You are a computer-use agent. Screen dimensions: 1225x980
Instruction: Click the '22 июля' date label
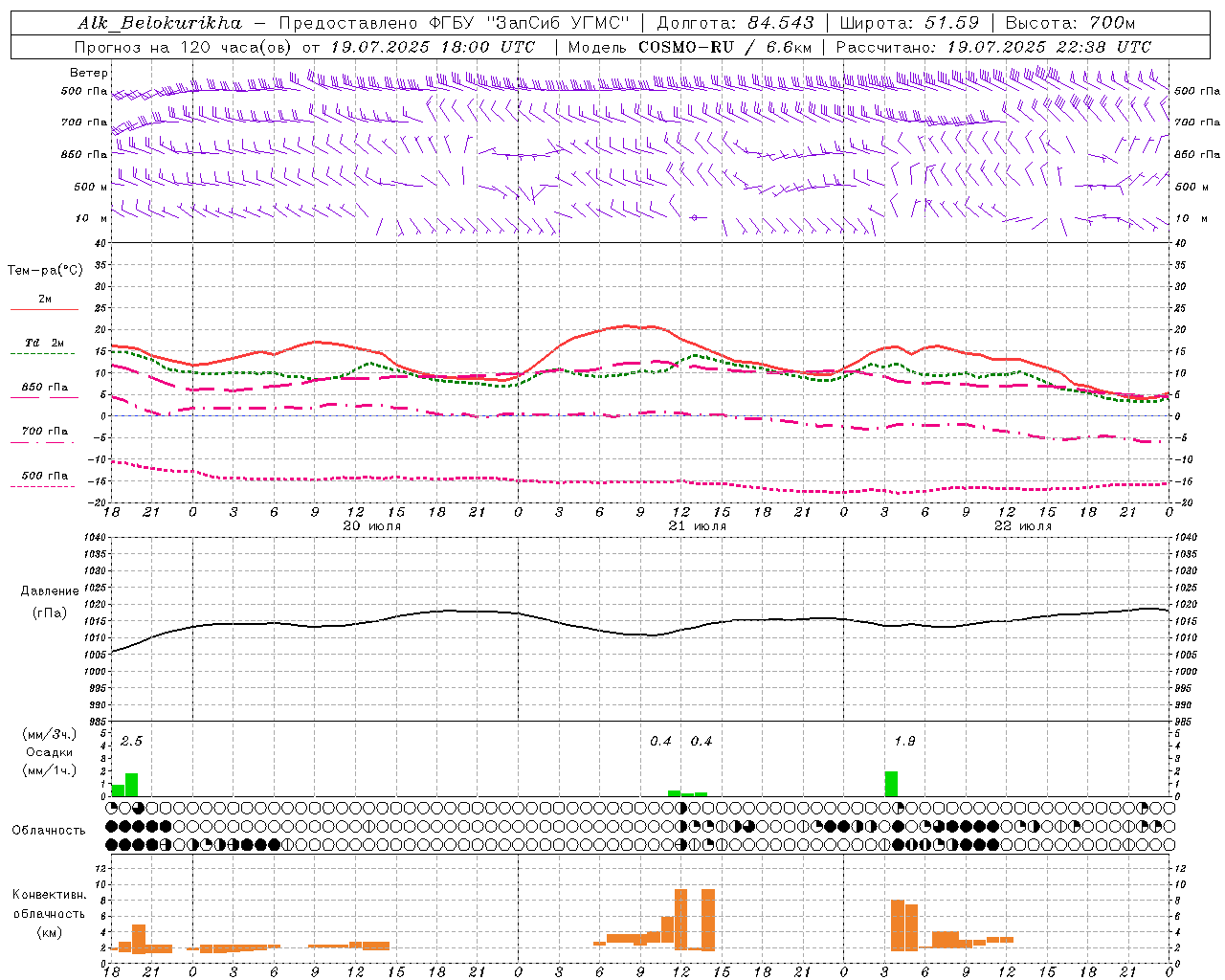1023,526
